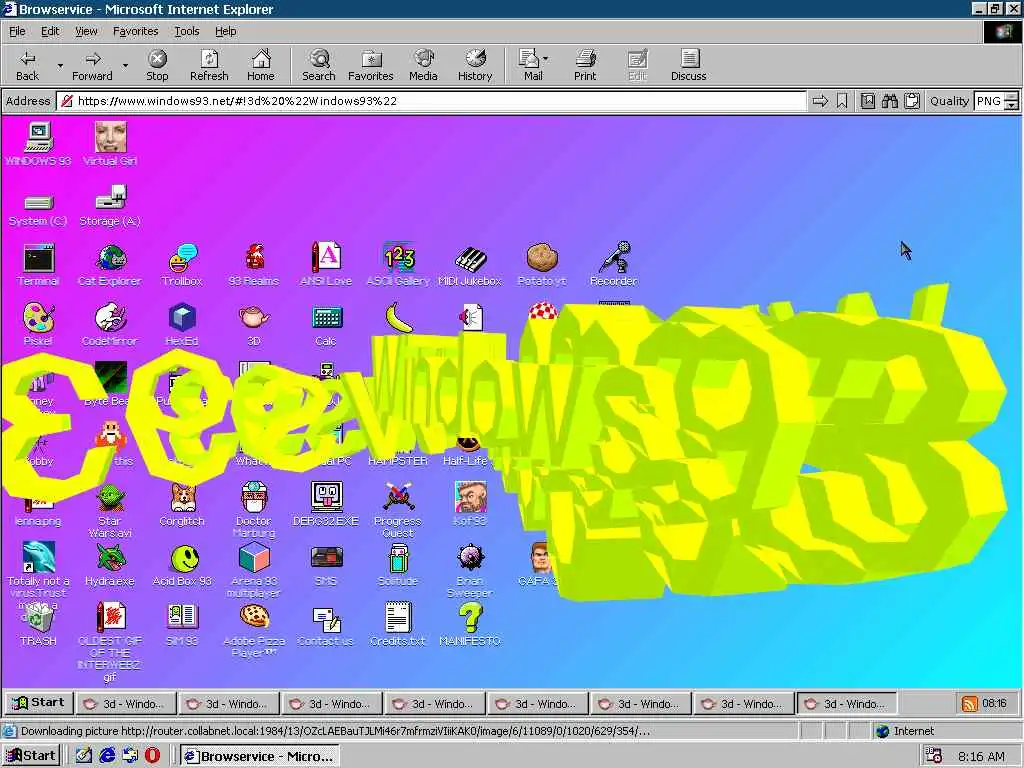Image resolution: width=1024 pixels, height=768 pixels.
Task: Select the Browservice taskbar button
Action: [259, 756]
